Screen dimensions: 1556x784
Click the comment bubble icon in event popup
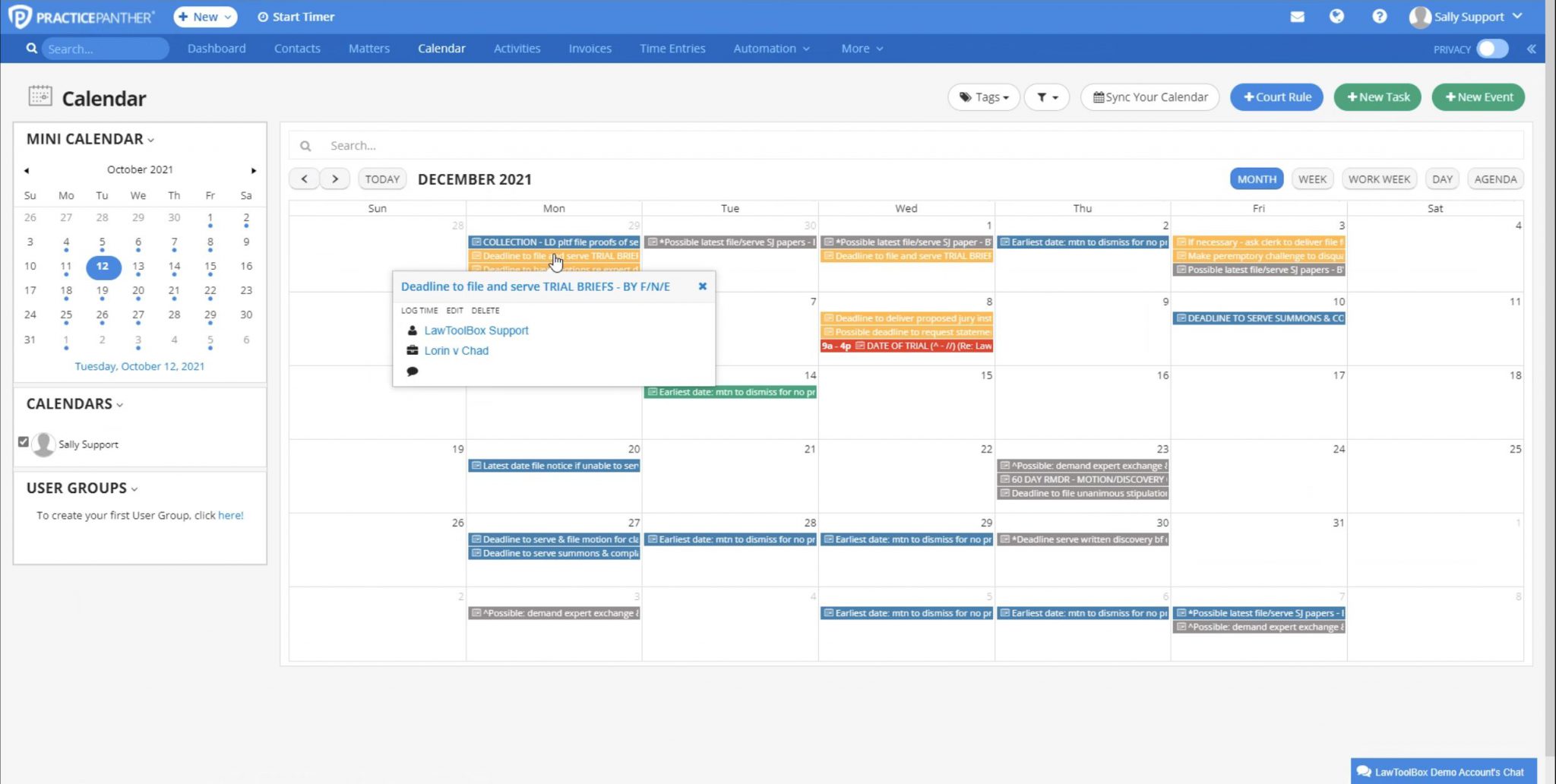(413, 371)
